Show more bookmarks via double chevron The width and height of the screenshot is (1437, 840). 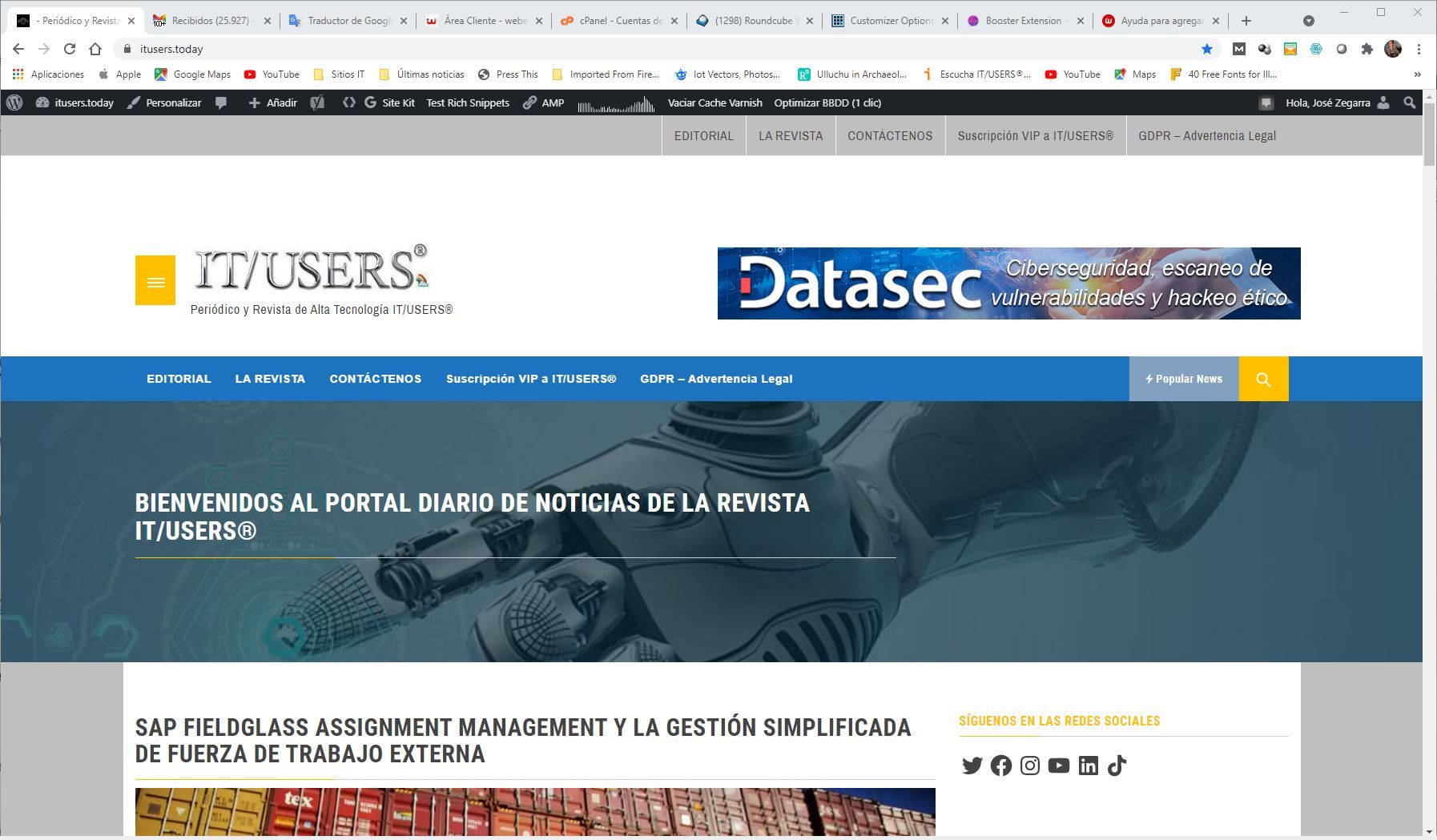[1417, 74]
